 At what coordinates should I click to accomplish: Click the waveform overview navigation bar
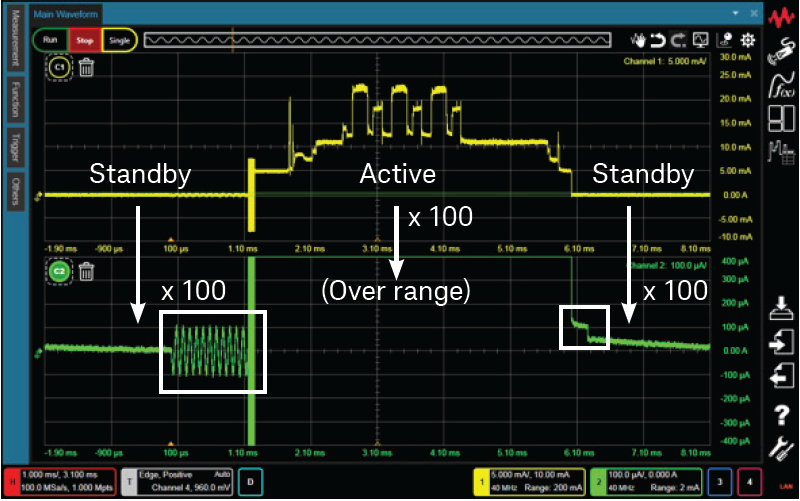pyautogui.click(x=376, y=41)
